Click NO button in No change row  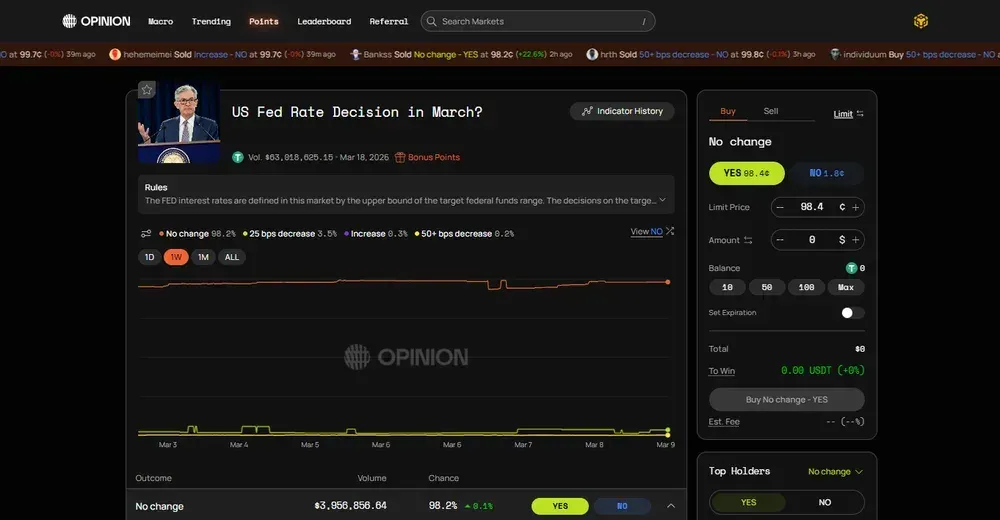[x=622, y=506]
